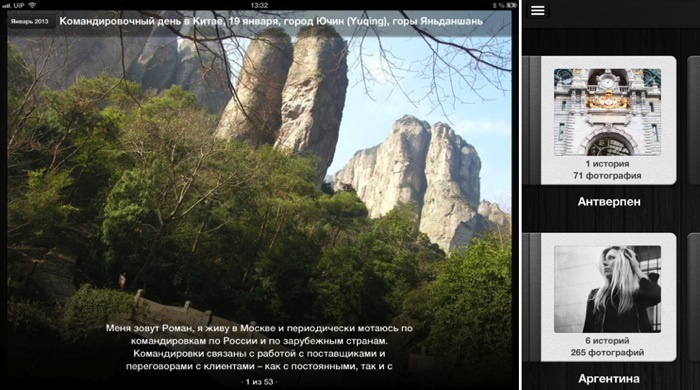
Task: Open the hamburger menu button
Action: [x=538, y=10]
